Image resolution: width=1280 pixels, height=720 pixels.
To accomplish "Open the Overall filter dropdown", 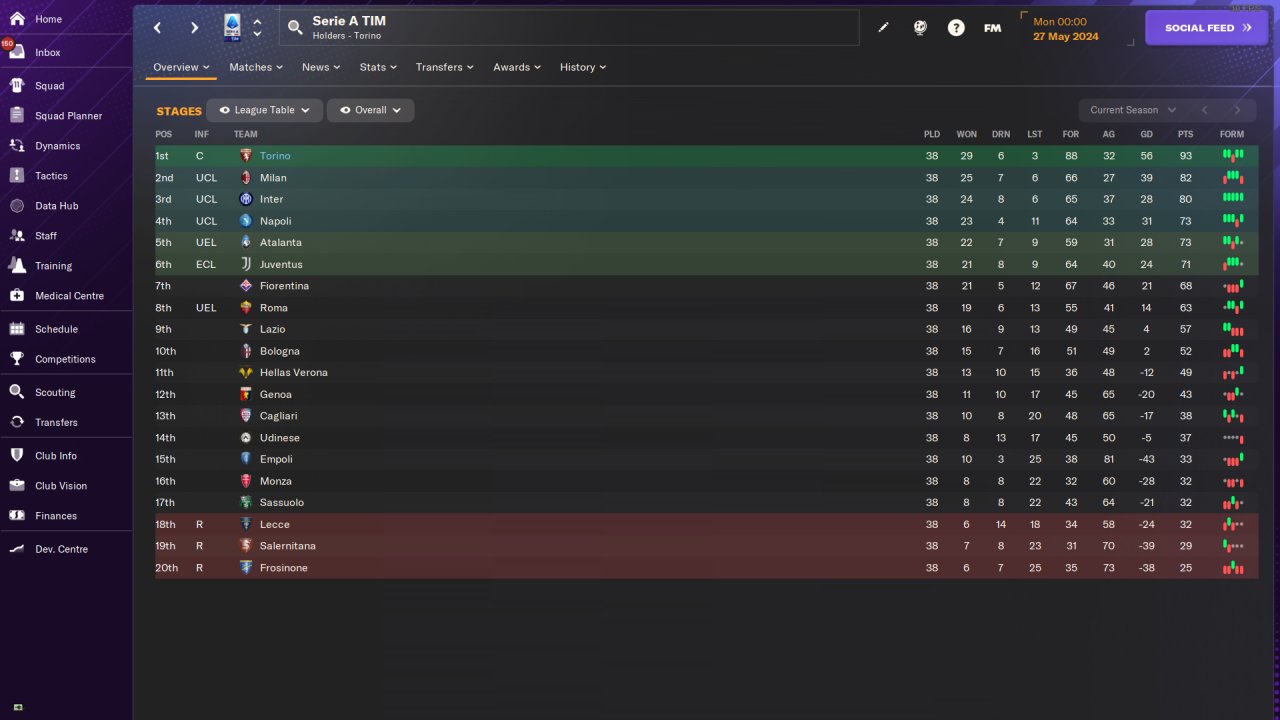I will click(x=370, y=110).
